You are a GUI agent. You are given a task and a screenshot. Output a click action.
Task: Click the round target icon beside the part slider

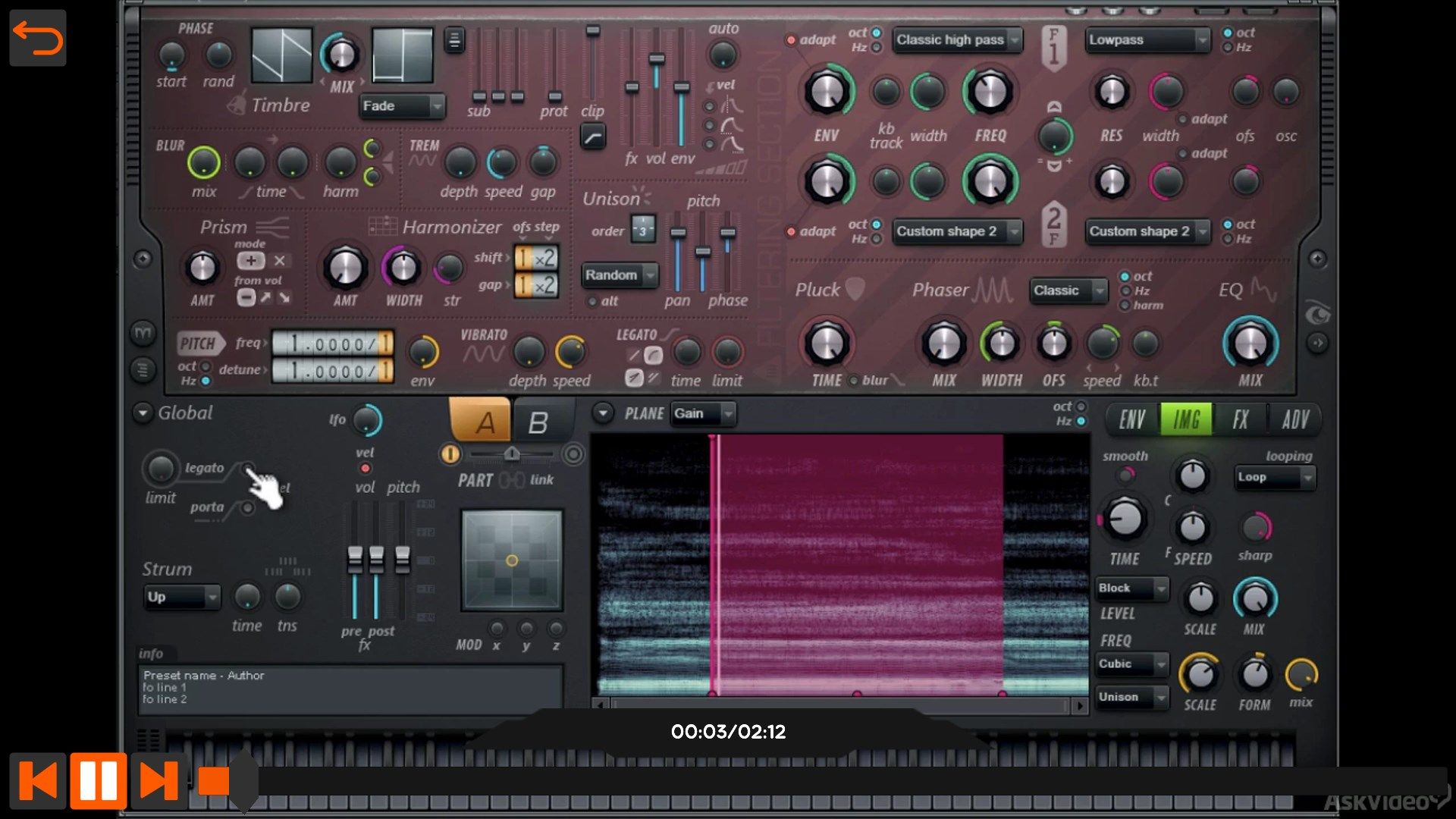click(x=574, y=454)
